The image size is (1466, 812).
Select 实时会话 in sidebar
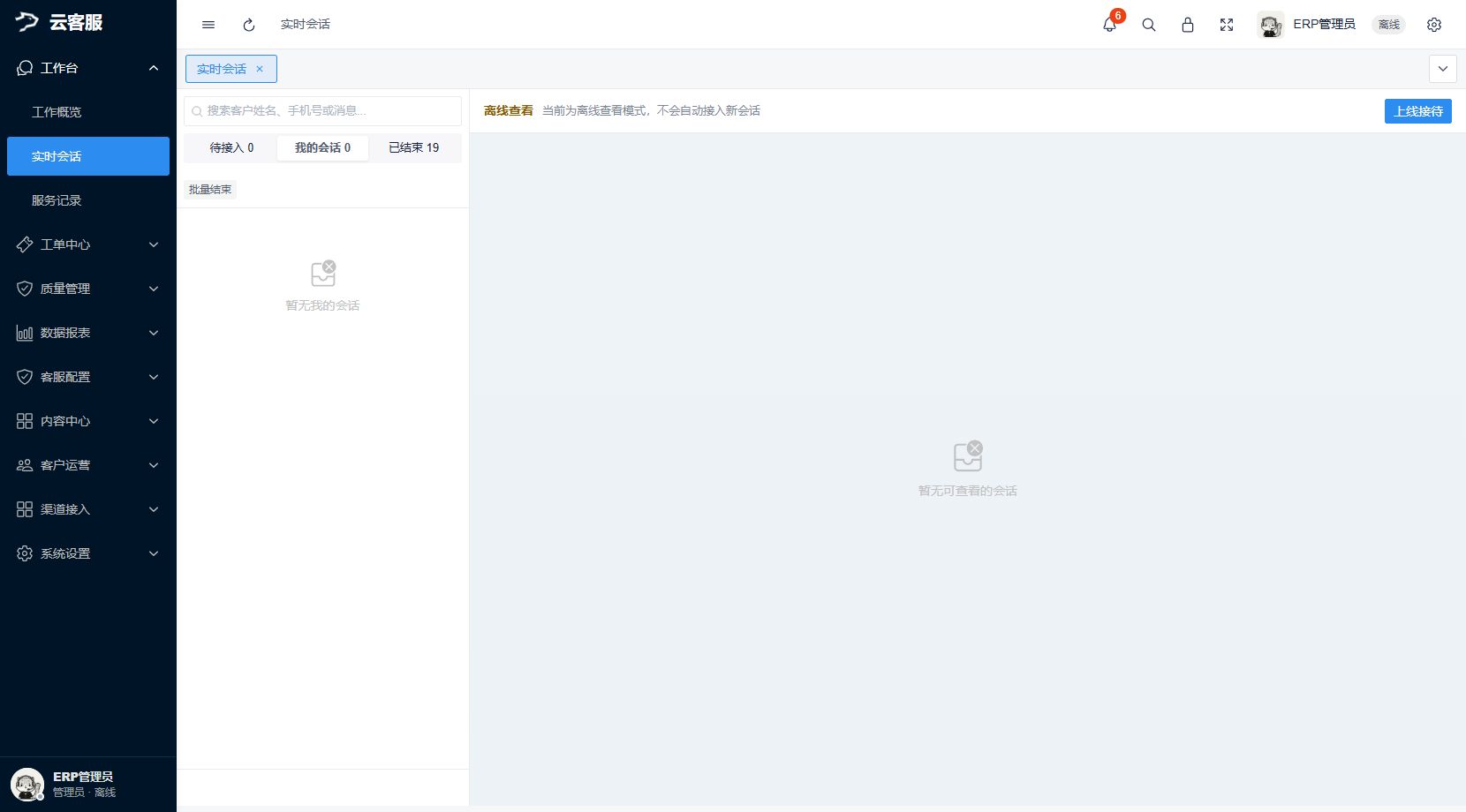(x=88, y=156)
